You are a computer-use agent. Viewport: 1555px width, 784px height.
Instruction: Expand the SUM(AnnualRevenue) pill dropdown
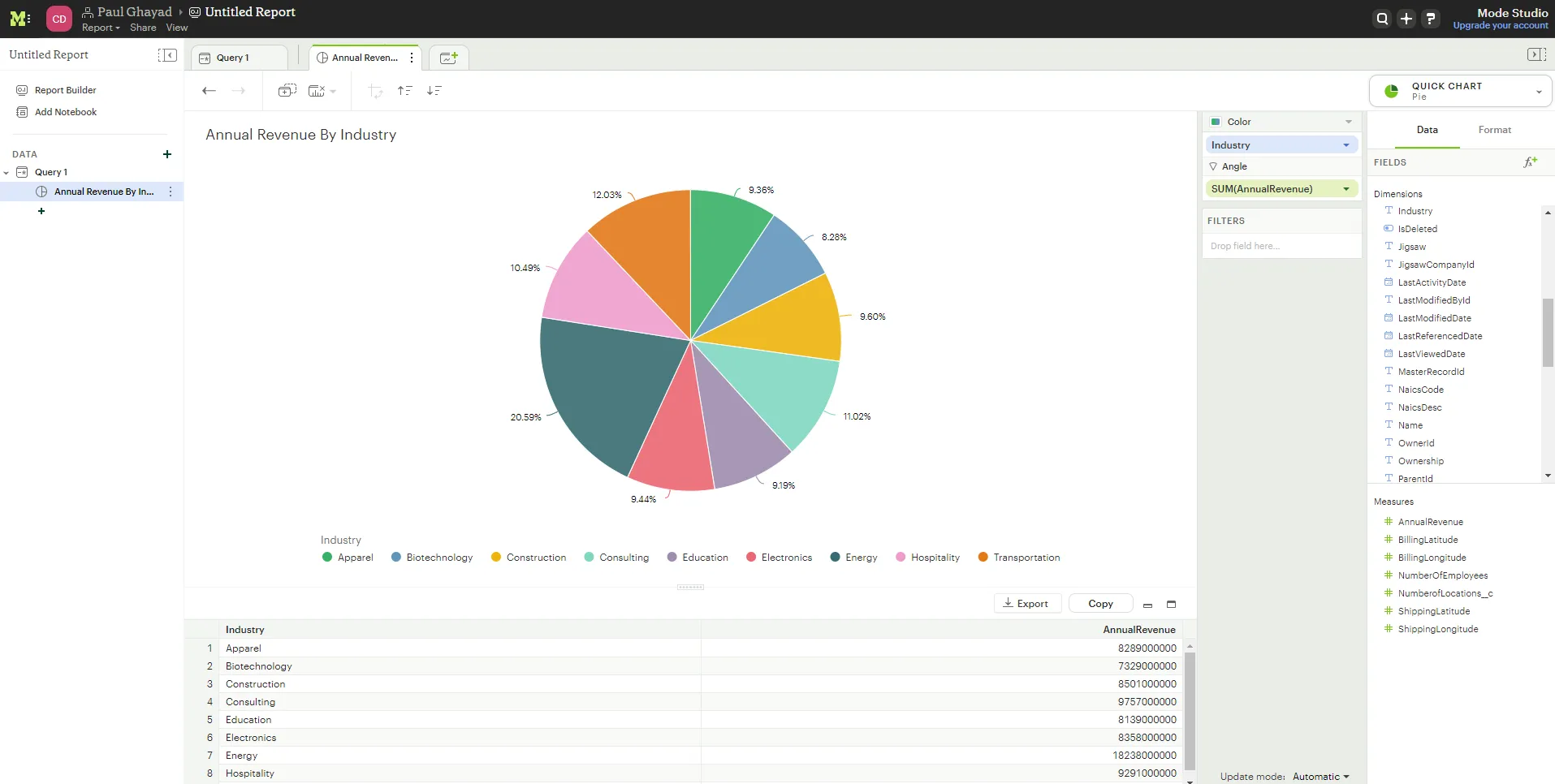click(1346, 189)
